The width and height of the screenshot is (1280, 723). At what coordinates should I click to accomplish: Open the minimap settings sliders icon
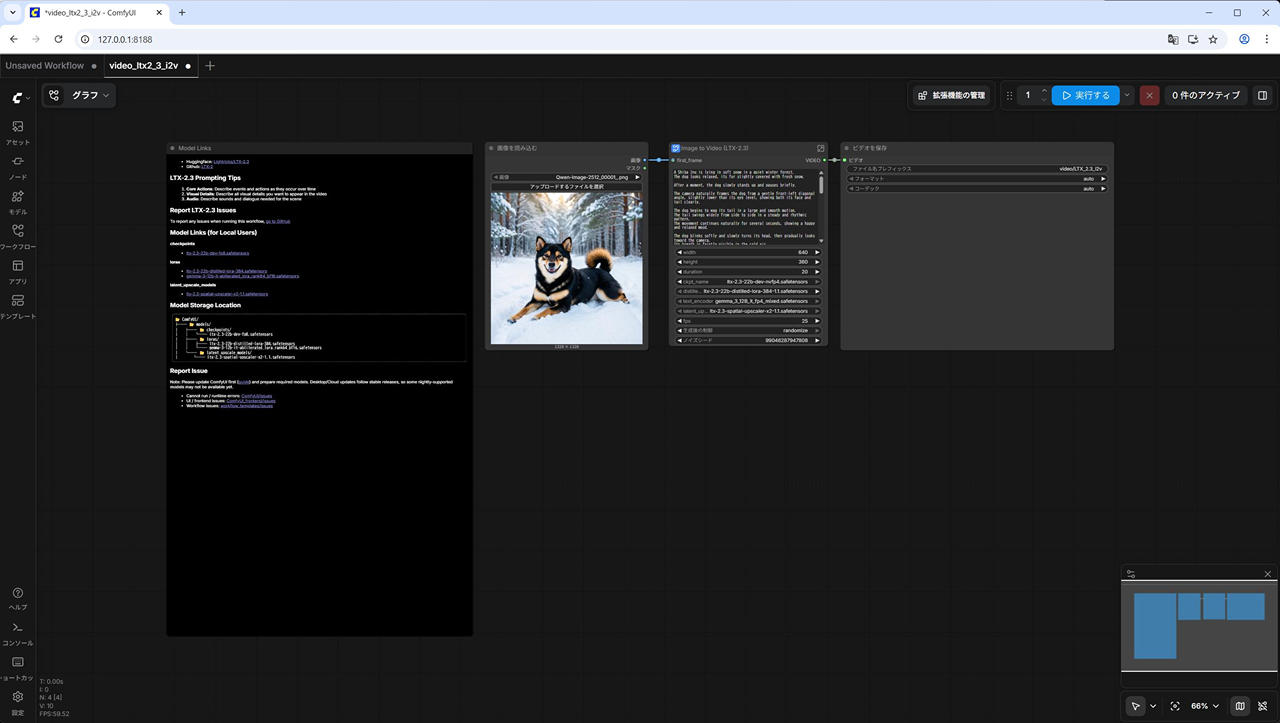pyautogui.click(x=1131, y=574)
